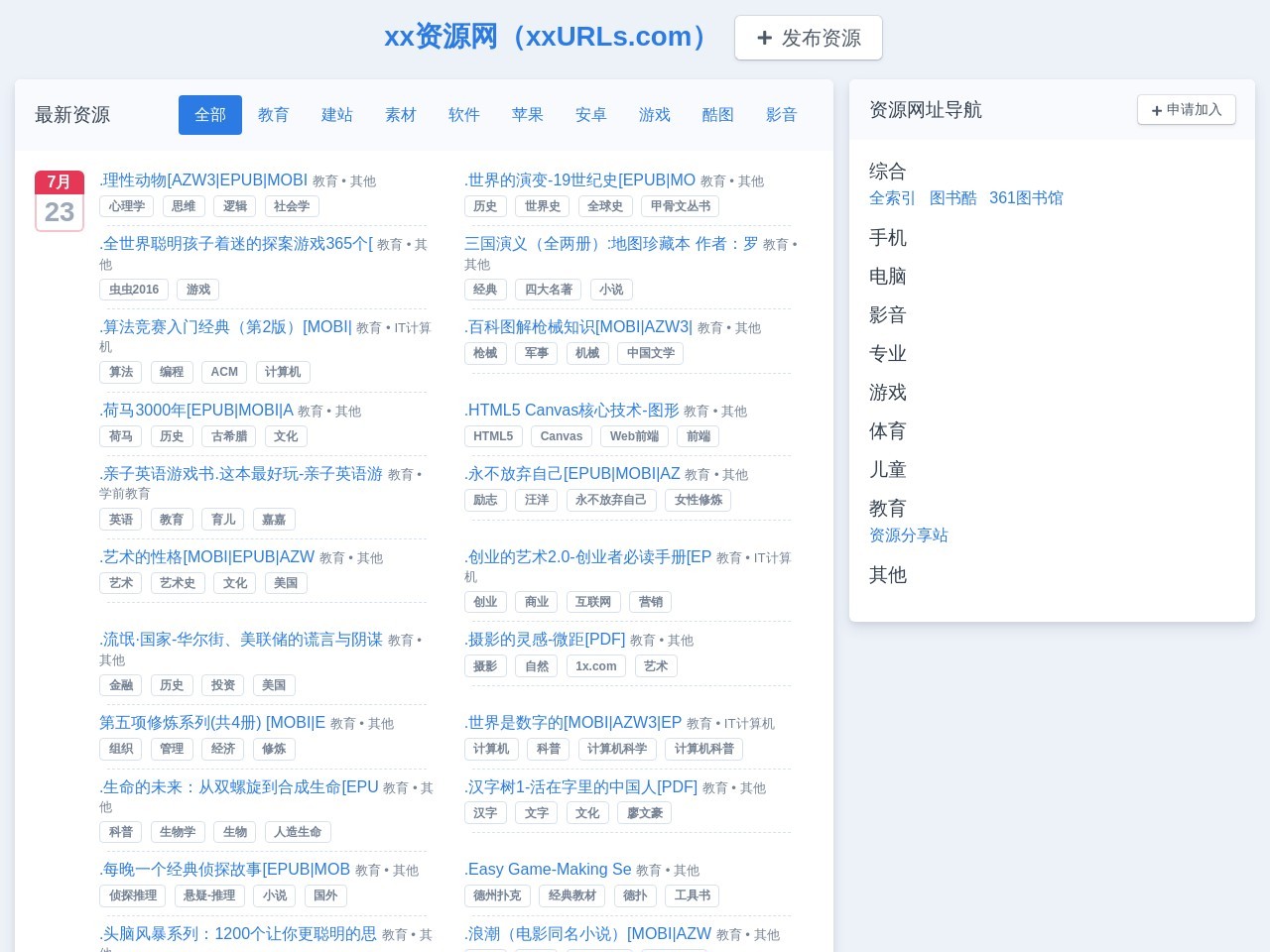Click the July 23 calendar date icon
Viewport: 1270px width, 952px height.
click(x=60, y=200)
